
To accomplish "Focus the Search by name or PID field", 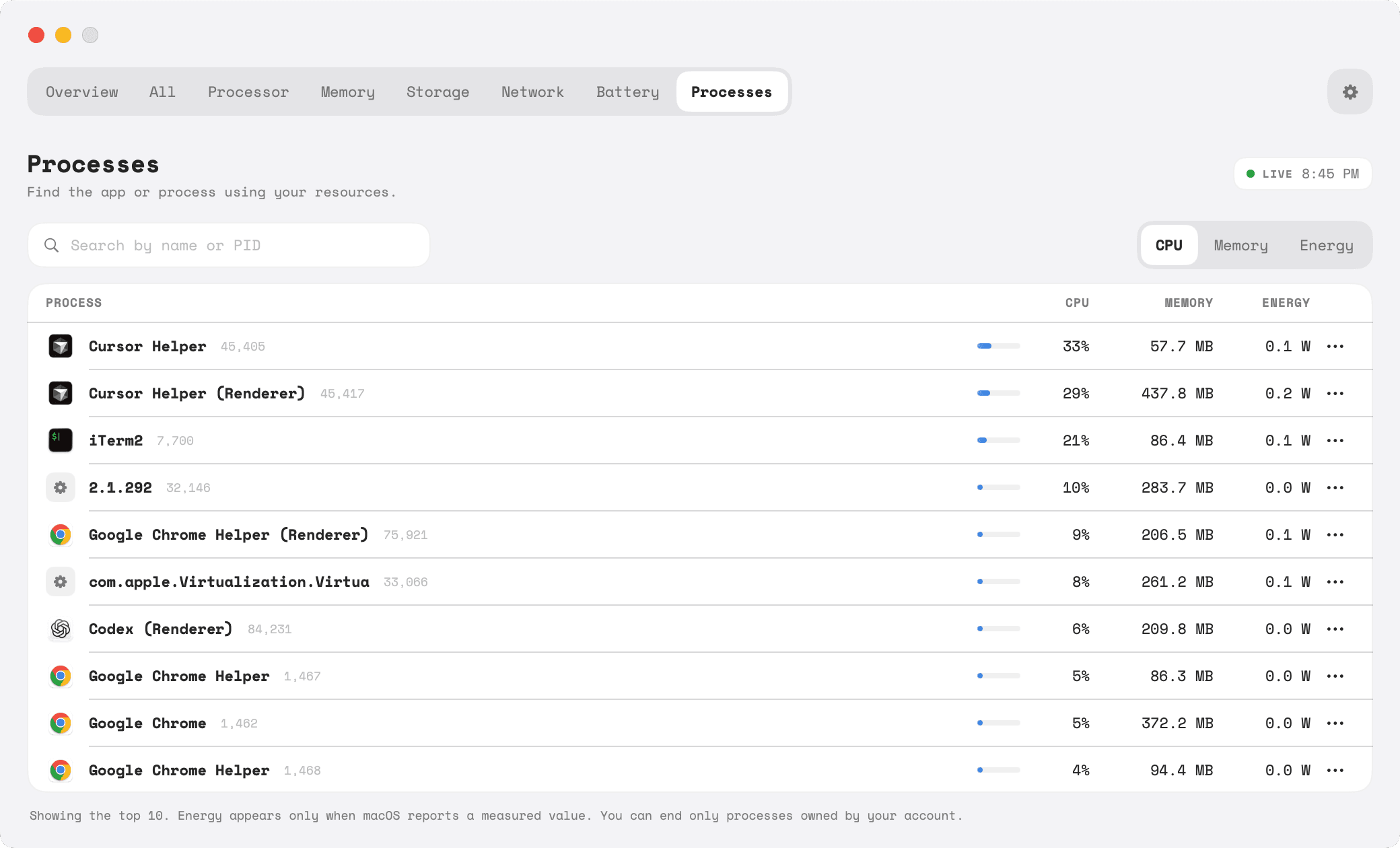I will (229, 245).
